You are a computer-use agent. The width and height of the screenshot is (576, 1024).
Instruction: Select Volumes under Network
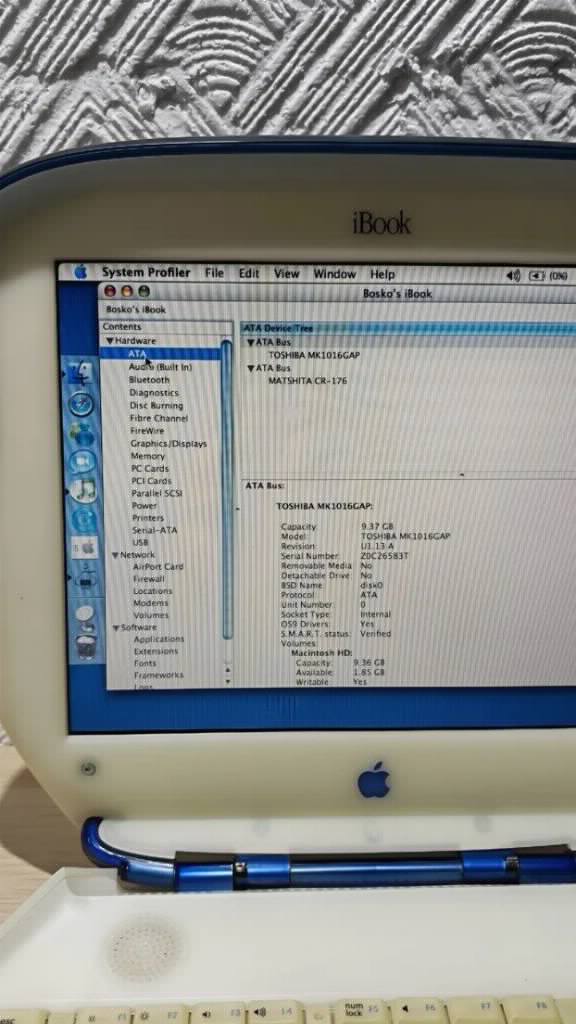pos(151,615)
